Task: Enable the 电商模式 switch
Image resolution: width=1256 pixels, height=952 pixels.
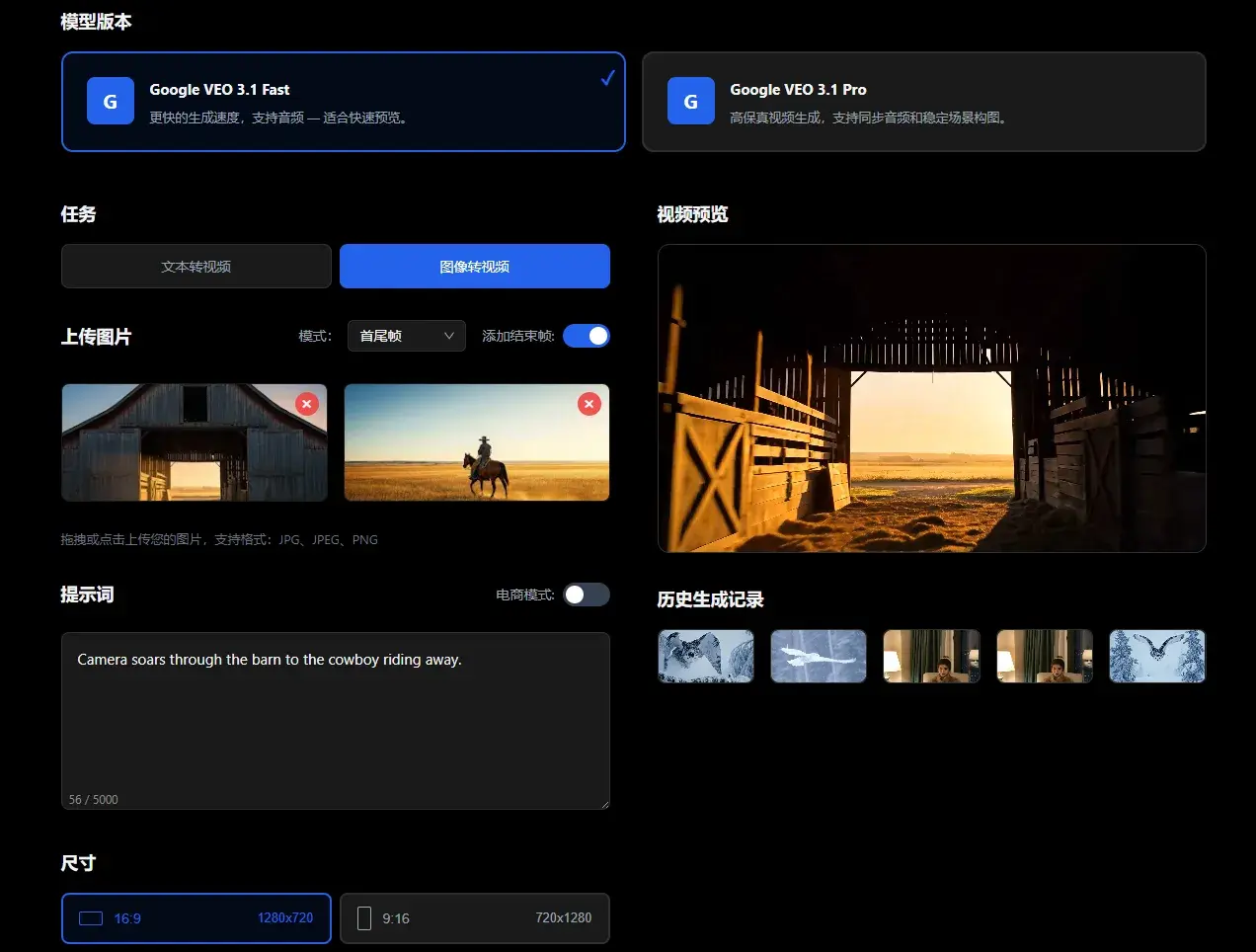Action: click(587, 595)
